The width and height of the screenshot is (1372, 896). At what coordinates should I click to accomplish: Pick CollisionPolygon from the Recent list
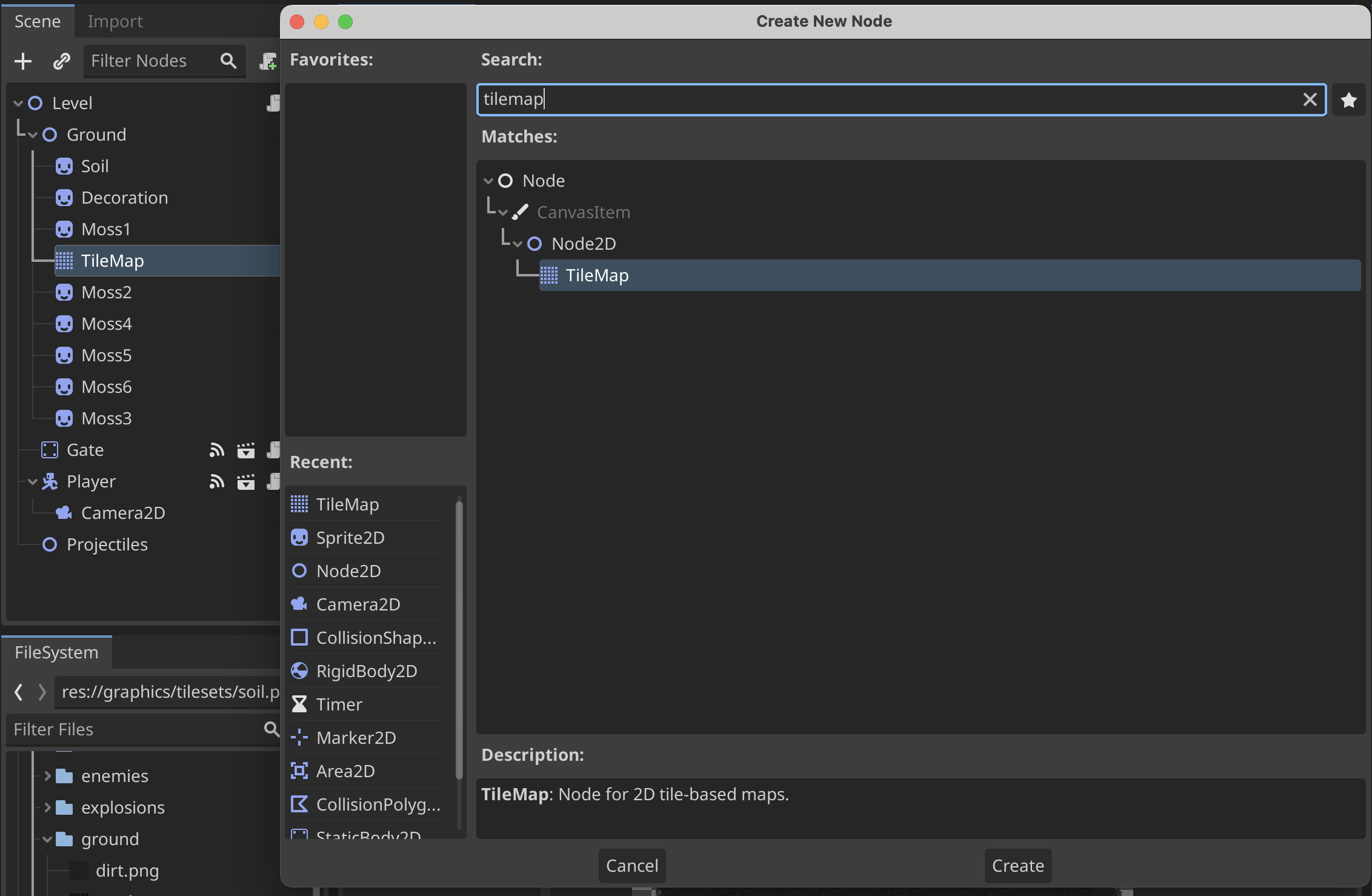click(x=367, y=804)
